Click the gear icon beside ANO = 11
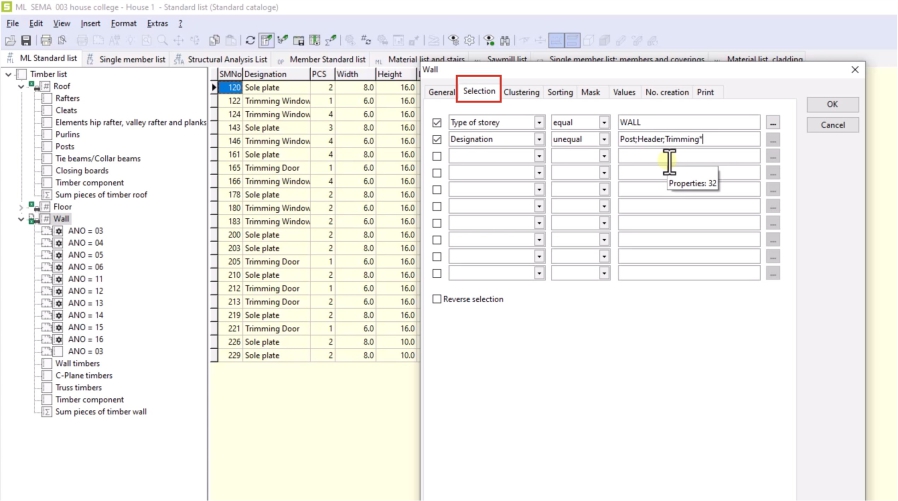The width and height of the screenshot is (898, 501). 59,279
